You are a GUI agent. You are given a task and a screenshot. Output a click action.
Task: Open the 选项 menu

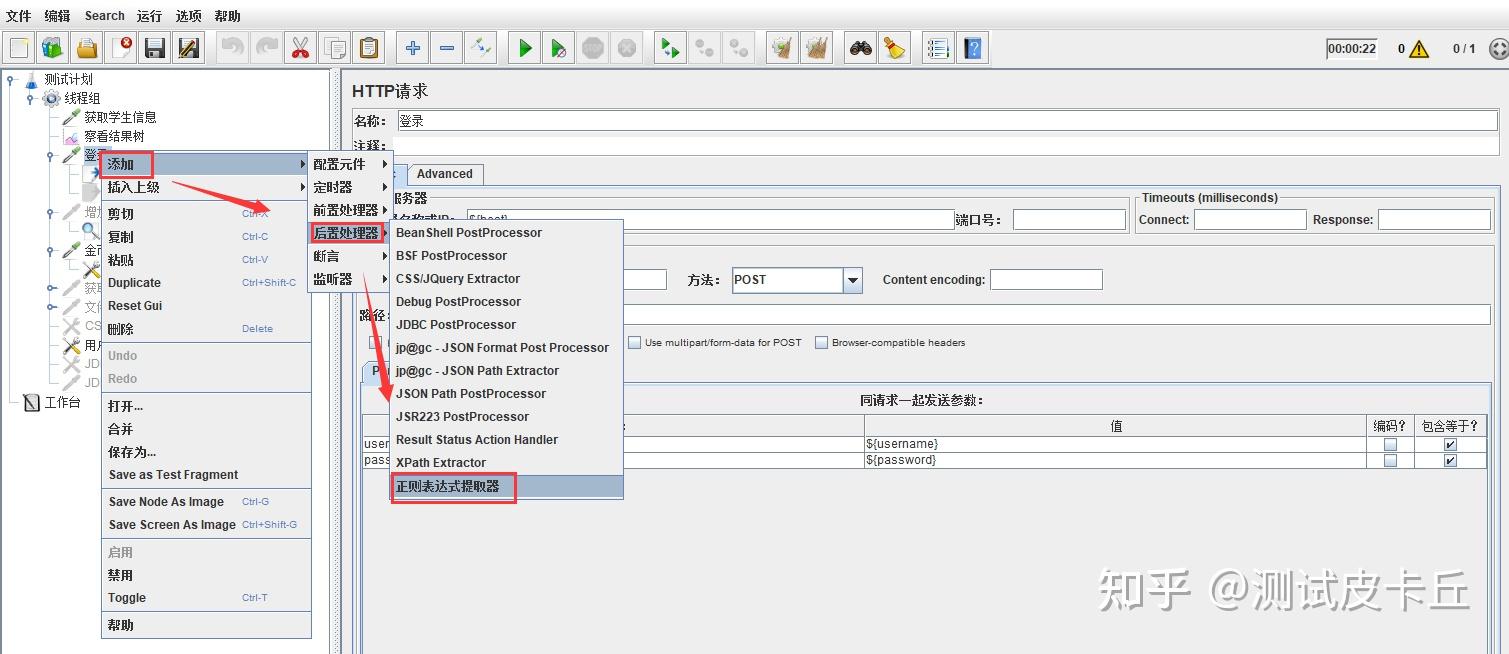(188, 16)
